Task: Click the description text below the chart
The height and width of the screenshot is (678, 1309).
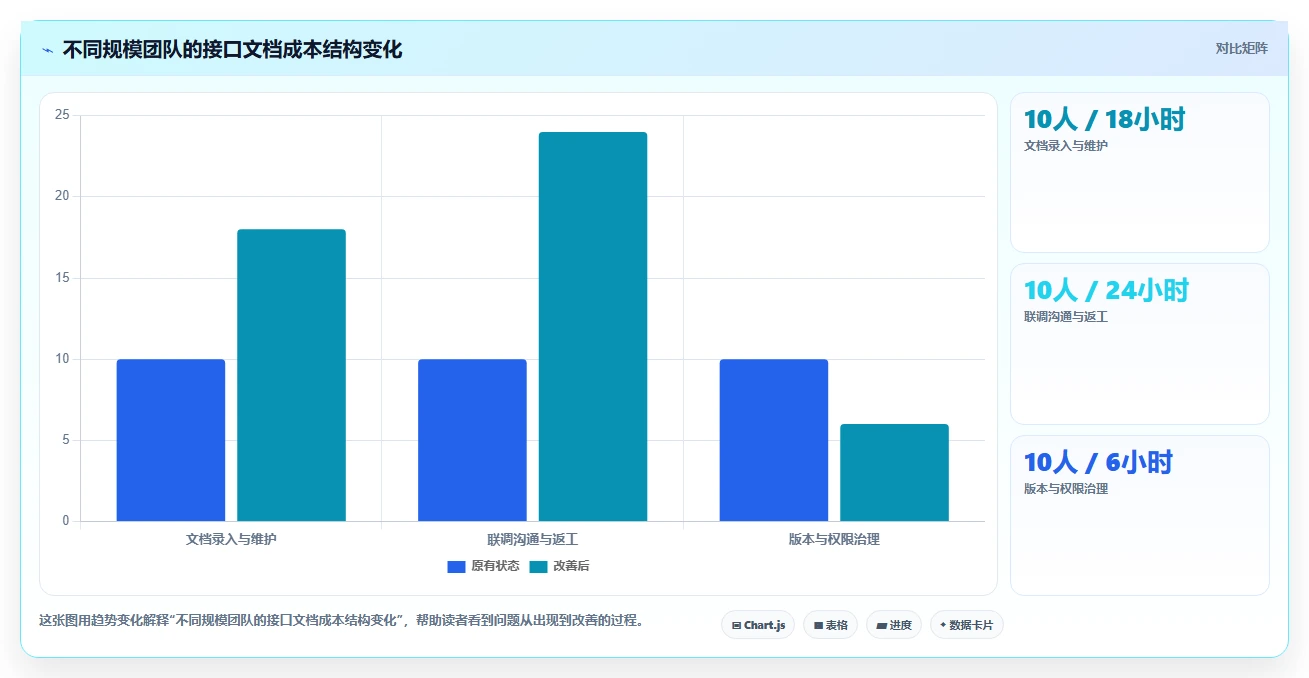Action: (341, 620)
